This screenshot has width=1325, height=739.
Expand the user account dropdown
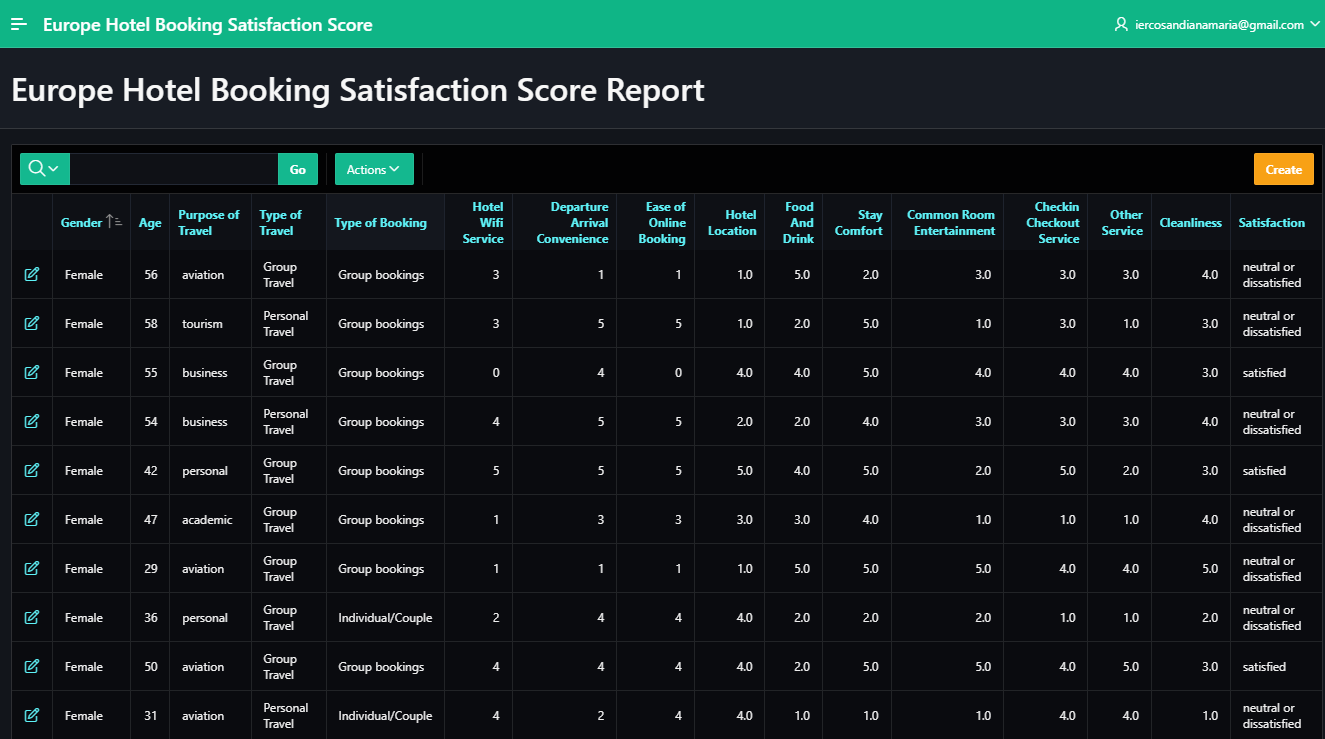(1217, 24)
